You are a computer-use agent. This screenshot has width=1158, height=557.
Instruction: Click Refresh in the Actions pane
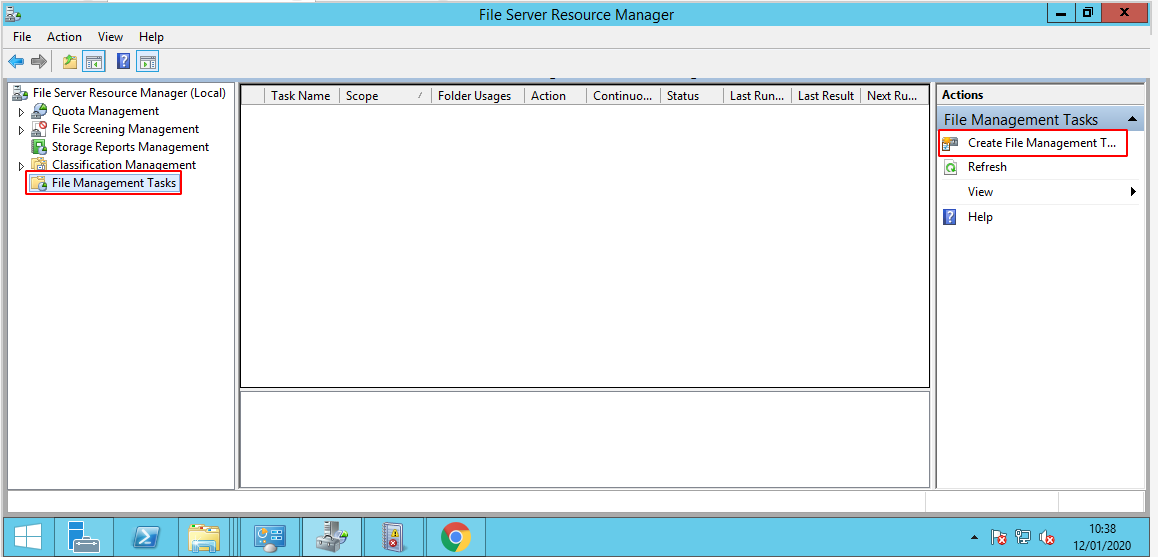point(987,168)
